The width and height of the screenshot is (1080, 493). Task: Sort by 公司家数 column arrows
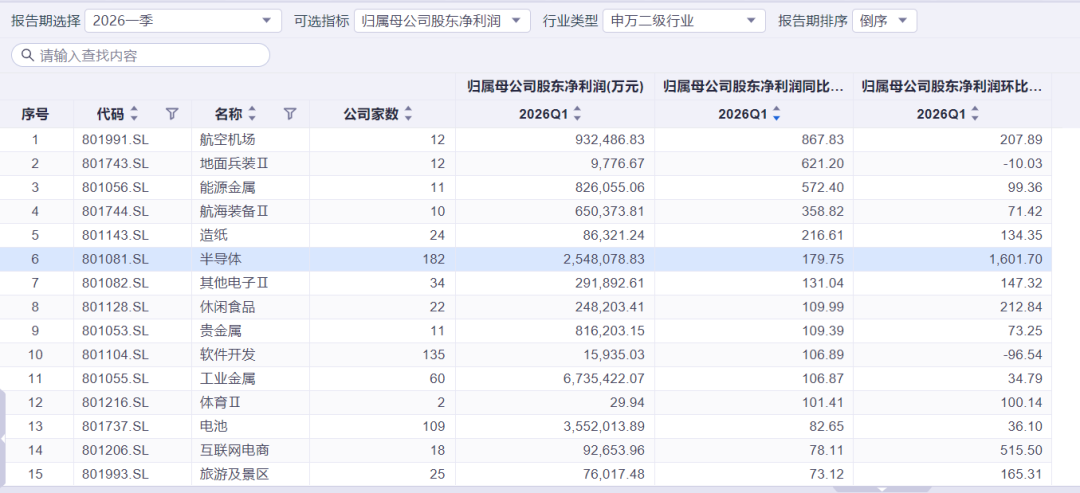(x=408, y=114)
